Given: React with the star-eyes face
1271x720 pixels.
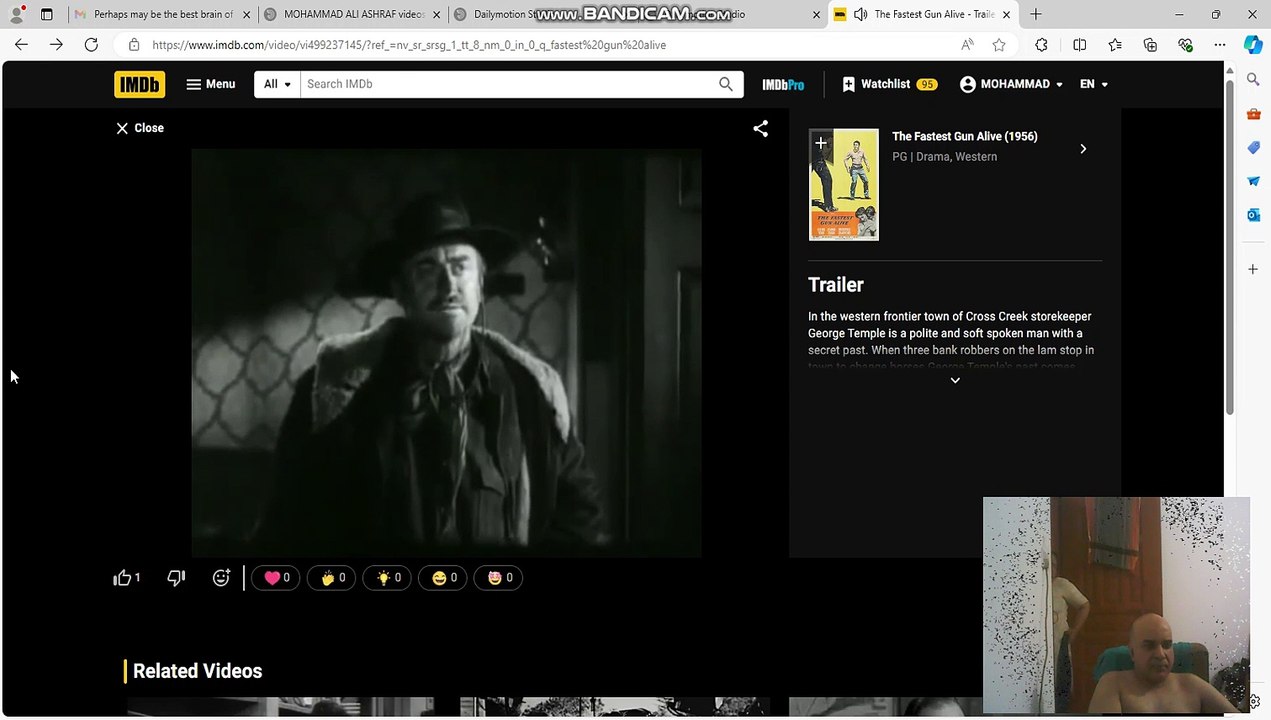Looking at the screenshot, I should coord(499,578).
